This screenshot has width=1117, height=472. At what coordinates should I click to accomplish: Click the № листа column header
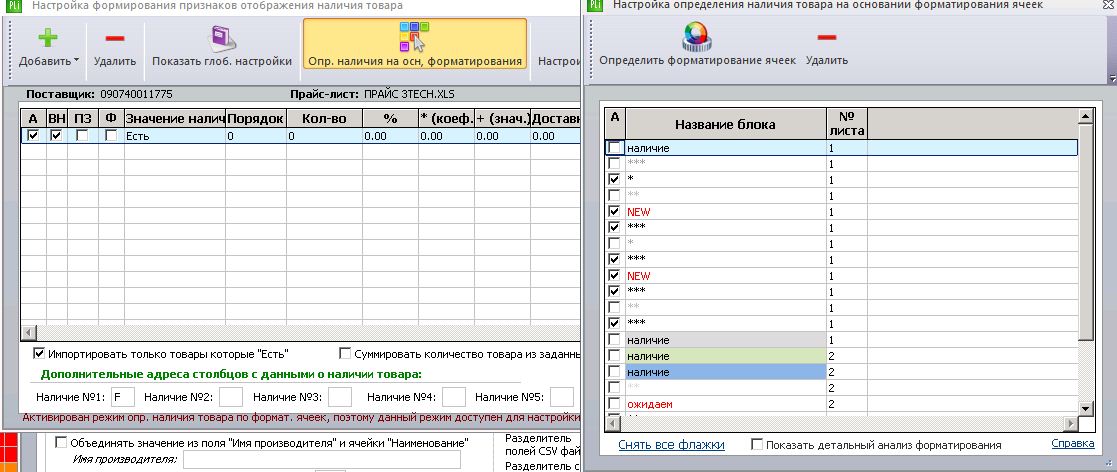[x=846, y=124]
